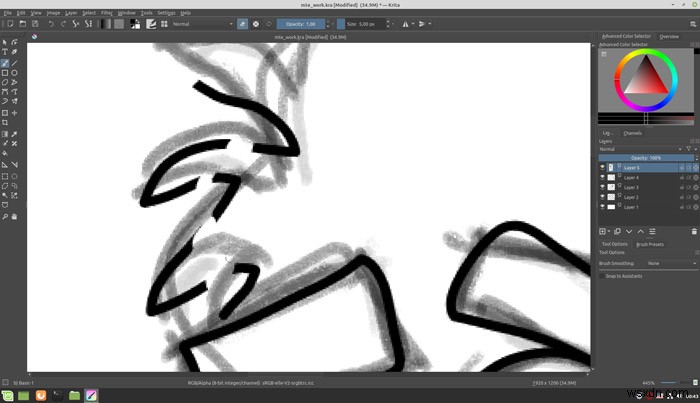Image resolution: width=700 pixels, height=403 pixels.
Task: Select the Shape Select arrow tool
Action: pyautogui.click(x=5, y=42)
